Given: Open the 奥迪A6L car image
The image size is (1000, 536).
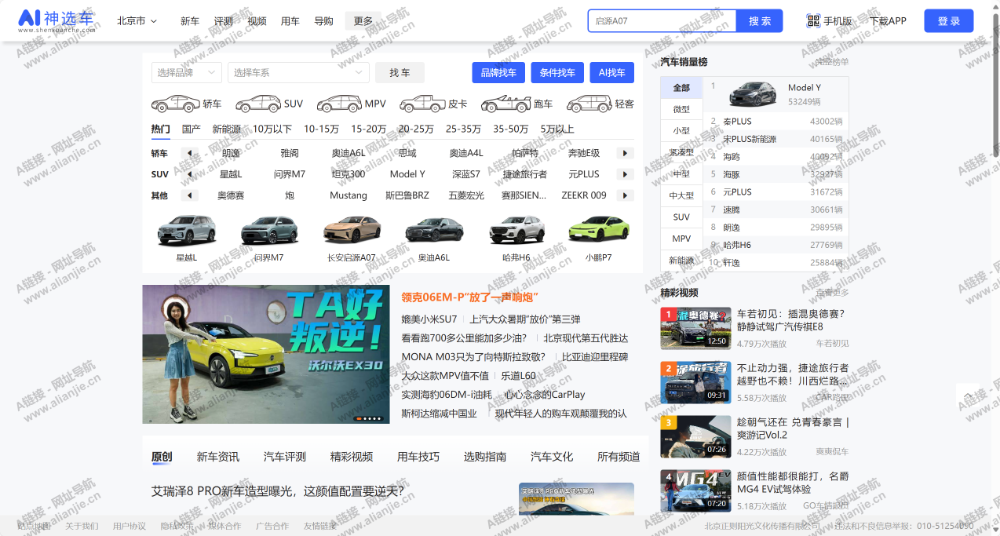Looking at the screenshot, I should (434, 230).
